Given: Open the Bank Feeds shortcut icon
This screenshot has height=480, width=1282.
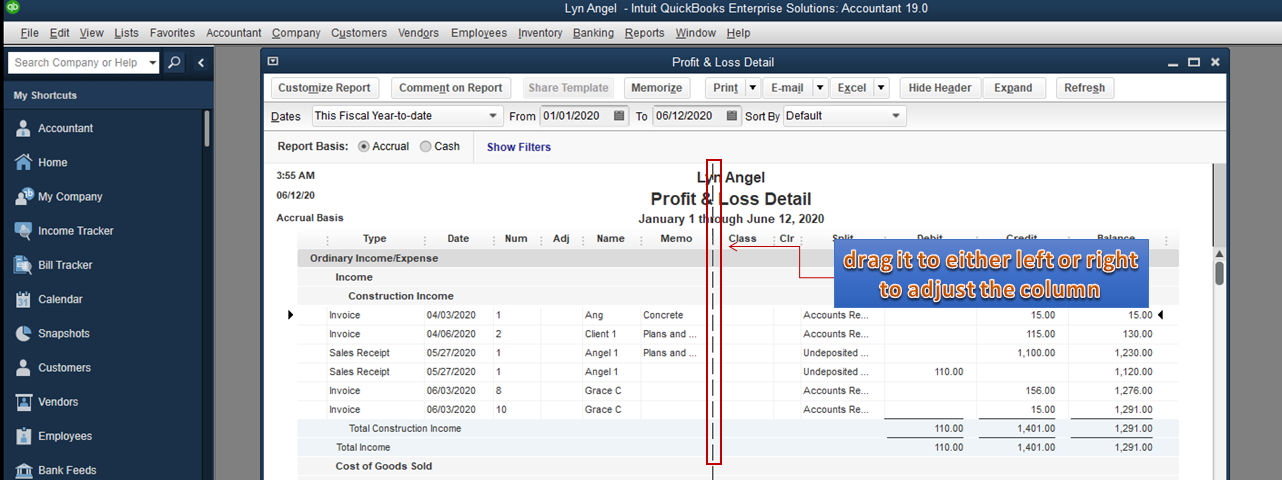Looking at the screenshot, I should [x=24, y=470].
